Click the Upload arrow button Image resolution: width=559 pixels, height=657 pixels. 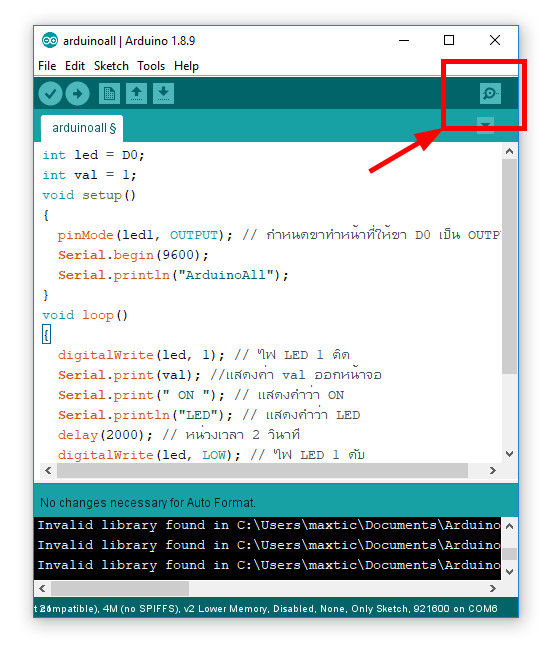click(77, 93)
